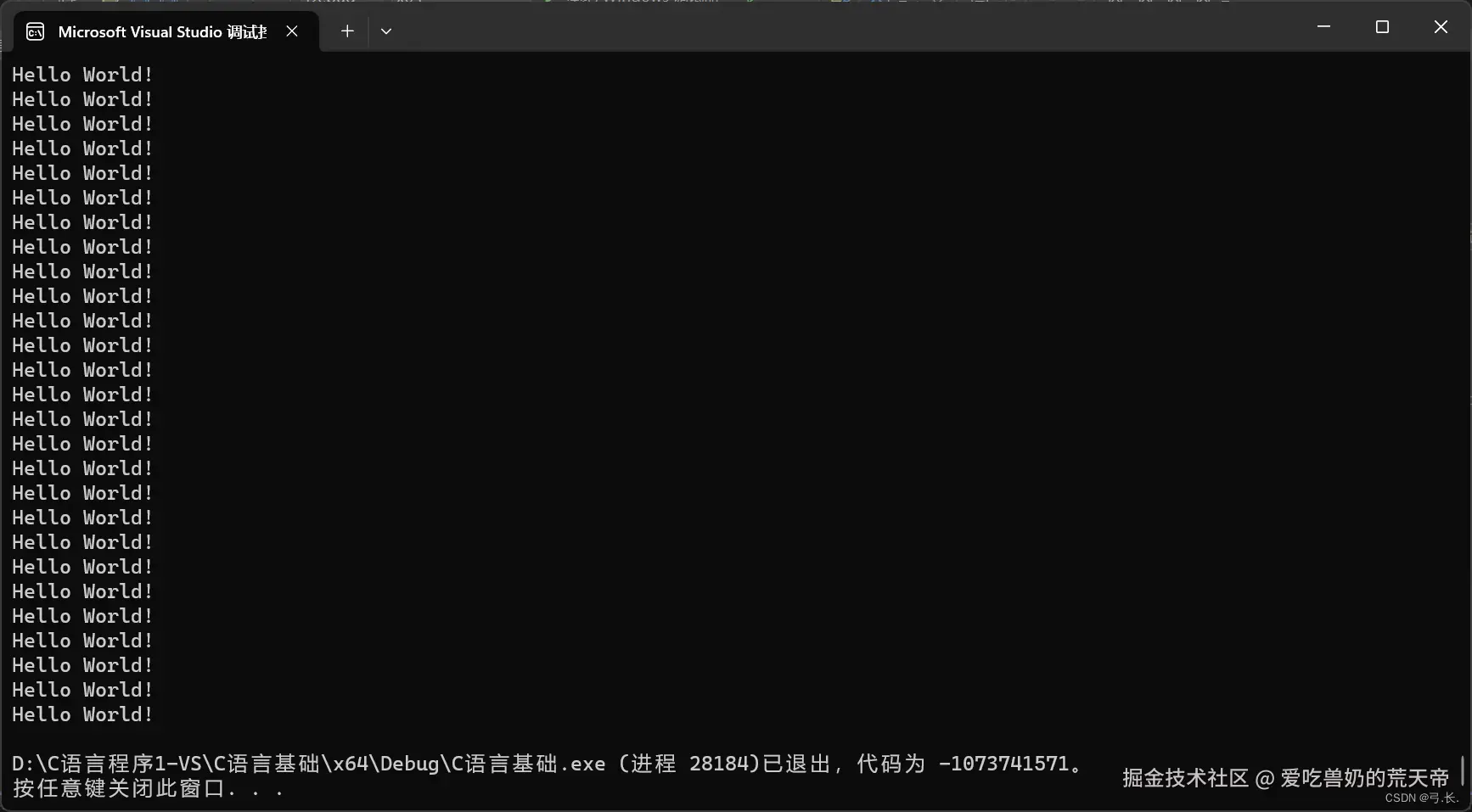Expand the chevron beside the plus button

386,31
